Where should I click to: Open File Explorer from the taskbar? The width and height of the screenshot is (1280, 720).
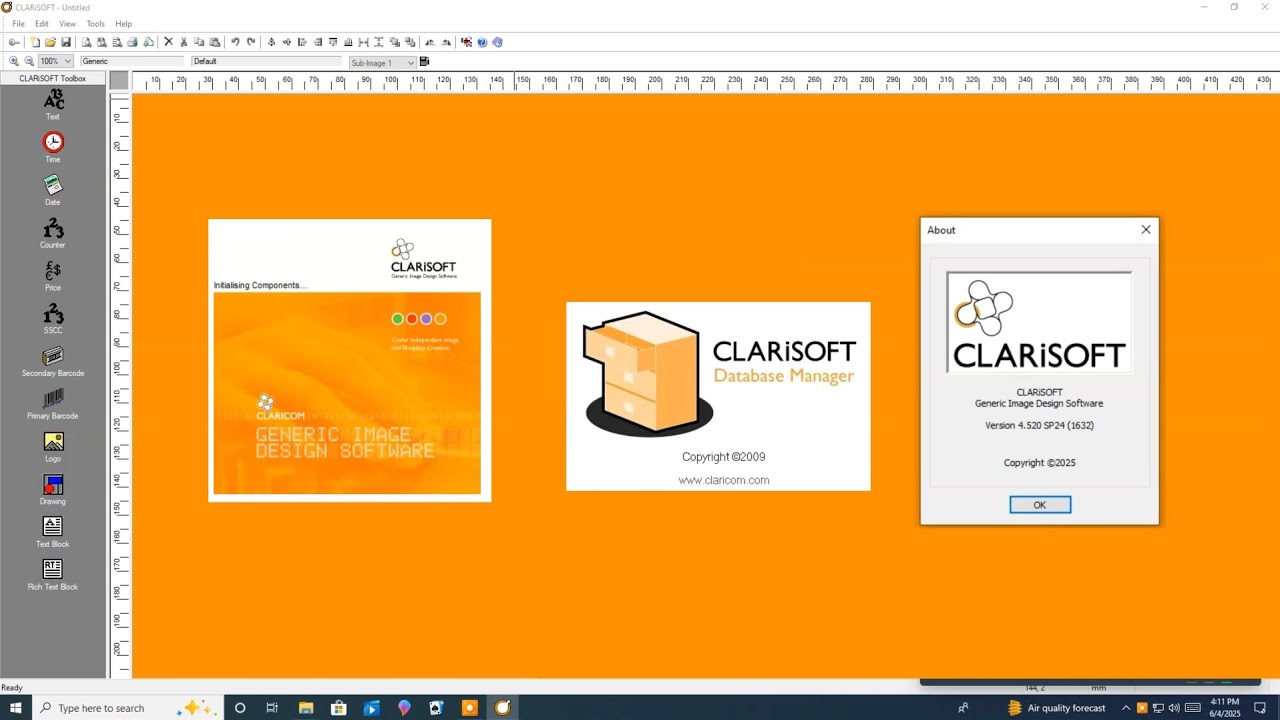(306, 707)
